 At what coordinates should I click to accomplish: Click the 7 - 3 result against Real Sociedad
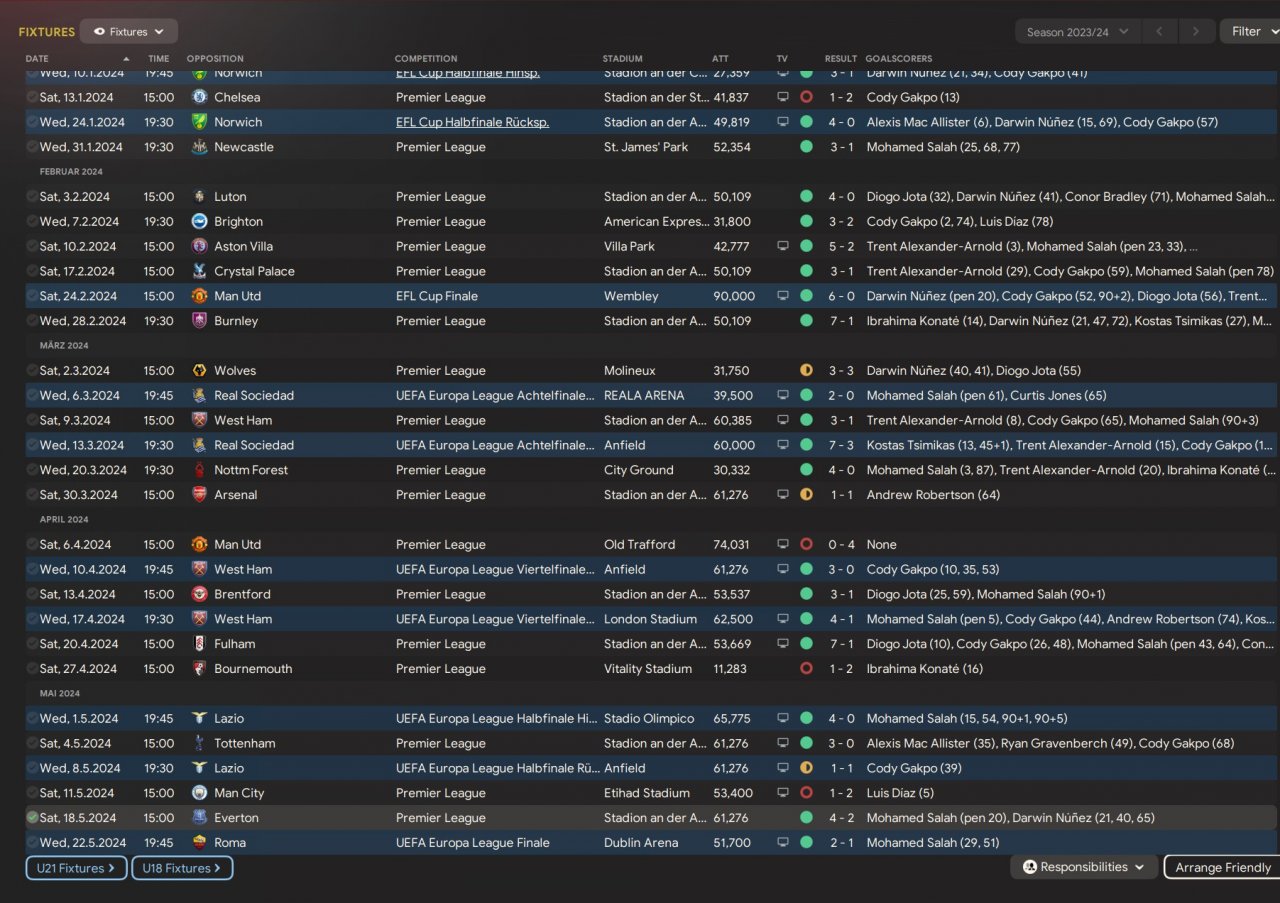841,445
